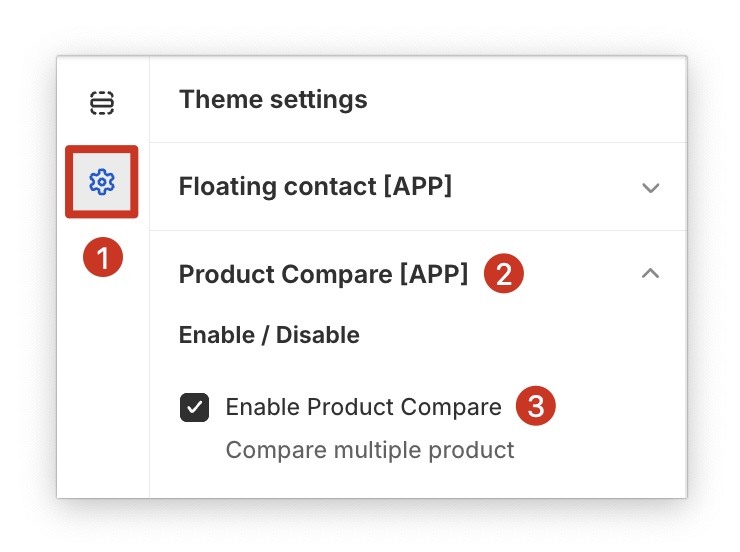
Task: Expand Floating contact with down chevron
Action: 651,188
